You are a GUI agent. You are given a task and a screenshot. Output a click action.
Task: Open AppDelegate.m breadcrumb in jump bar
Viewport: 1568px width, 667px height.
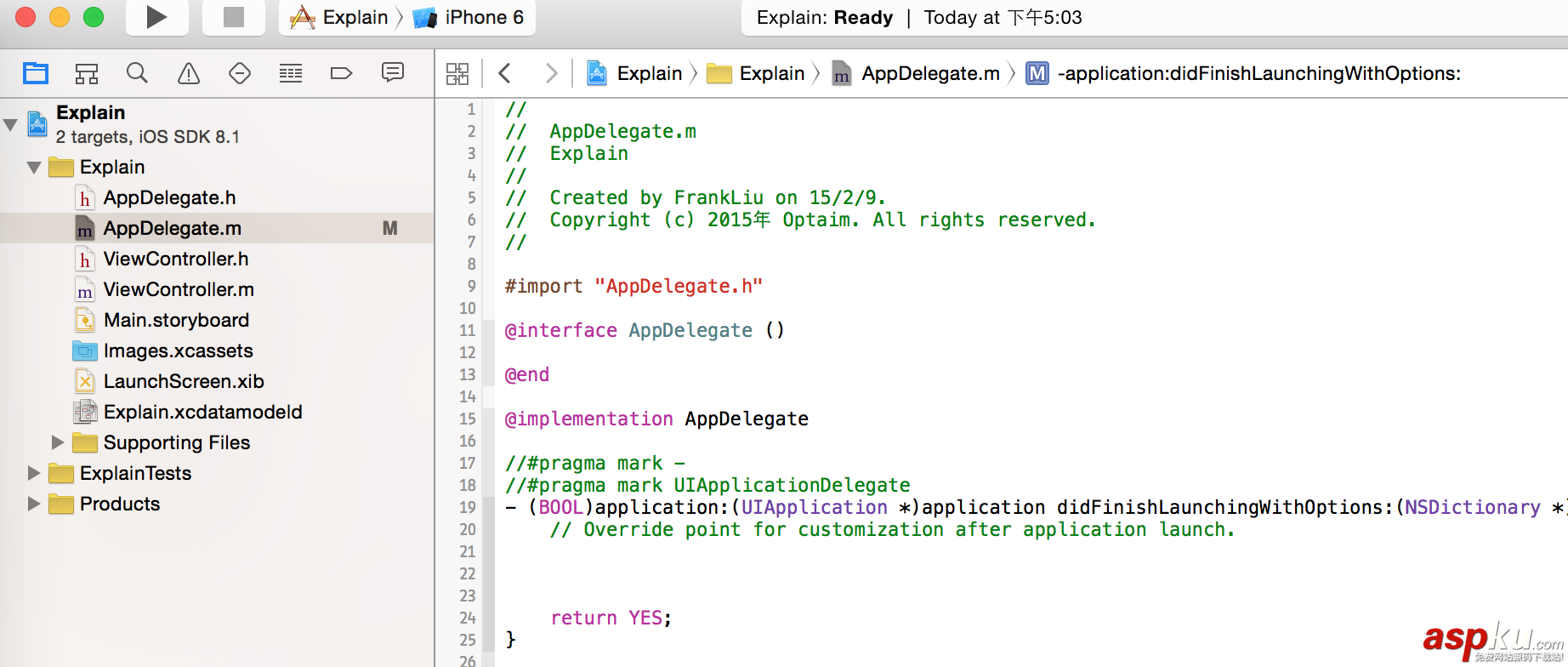pyautogui.click(x=930, y=74)
